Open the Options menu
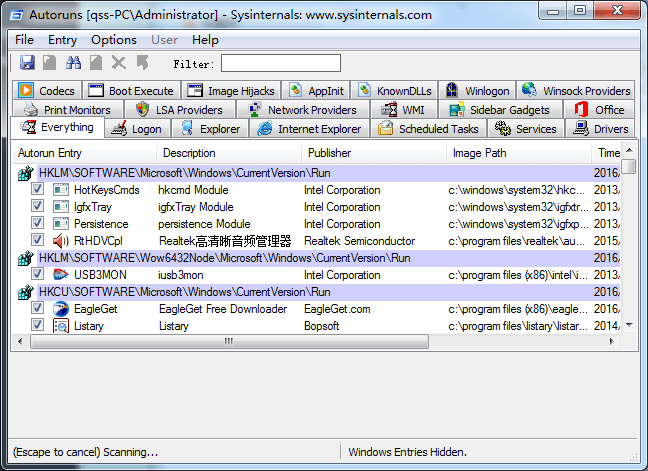648x471 pixels. [114, 40]
